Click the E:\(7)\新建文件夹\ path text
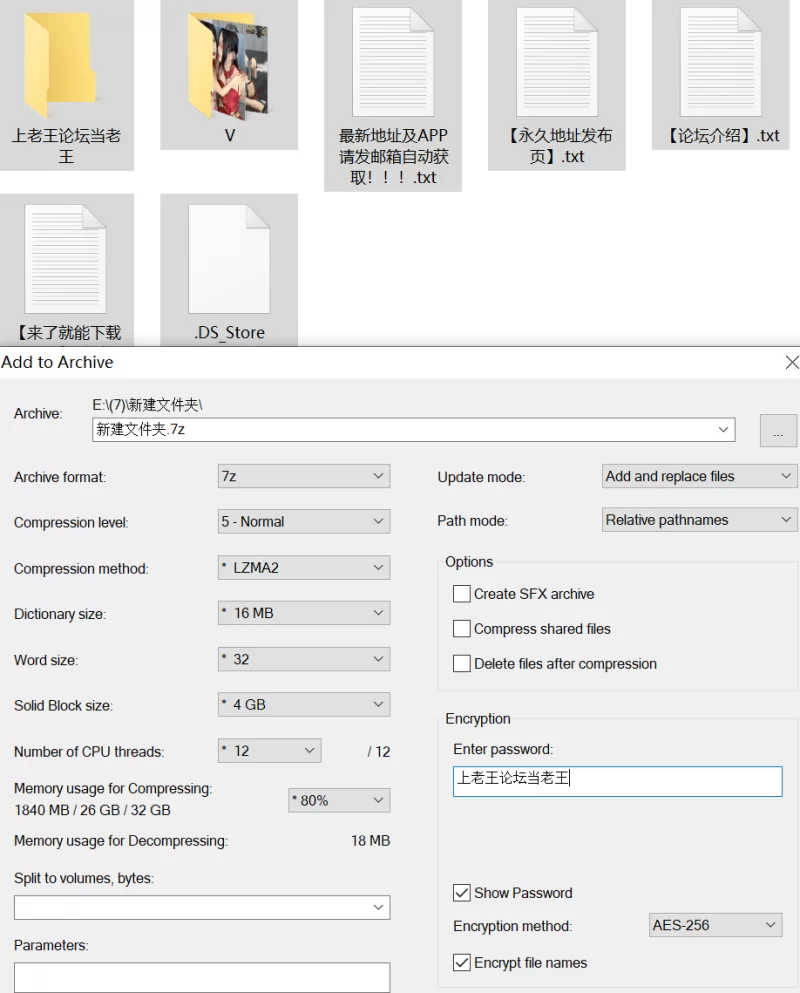Image resolution: width=800 pixels, height=993 pixels. (x=148, y=405)
